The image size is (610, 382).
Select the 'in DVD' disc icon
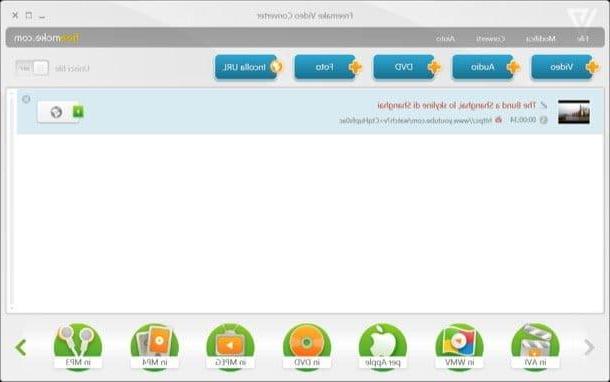tap(307, 347)
